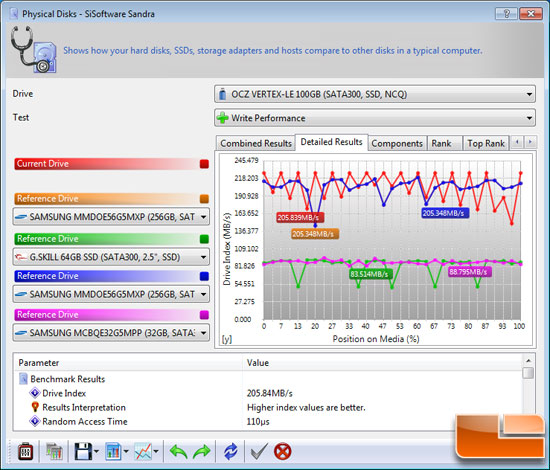Select the Detailed Results tab
The width and height of the screenshot is (550, 470).
331,142
